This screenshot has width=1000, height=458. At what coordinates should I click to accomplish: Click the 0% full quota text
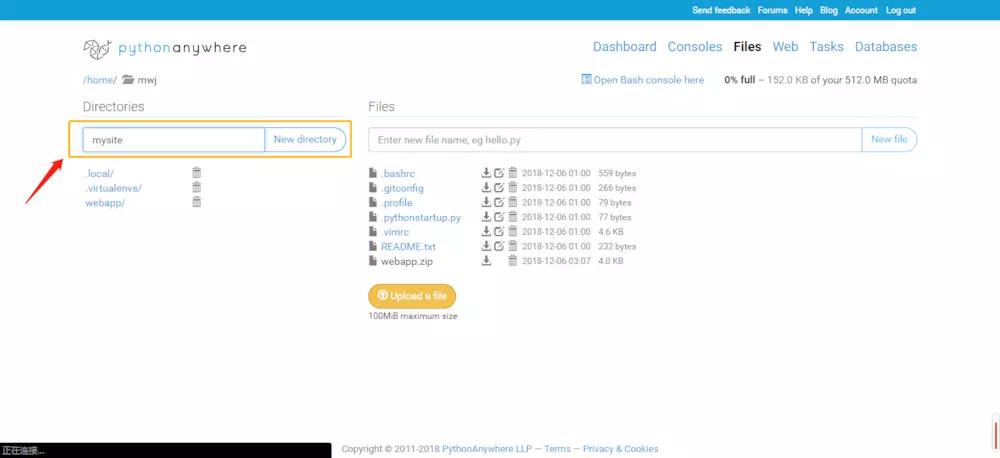click(x=740, y=80)
